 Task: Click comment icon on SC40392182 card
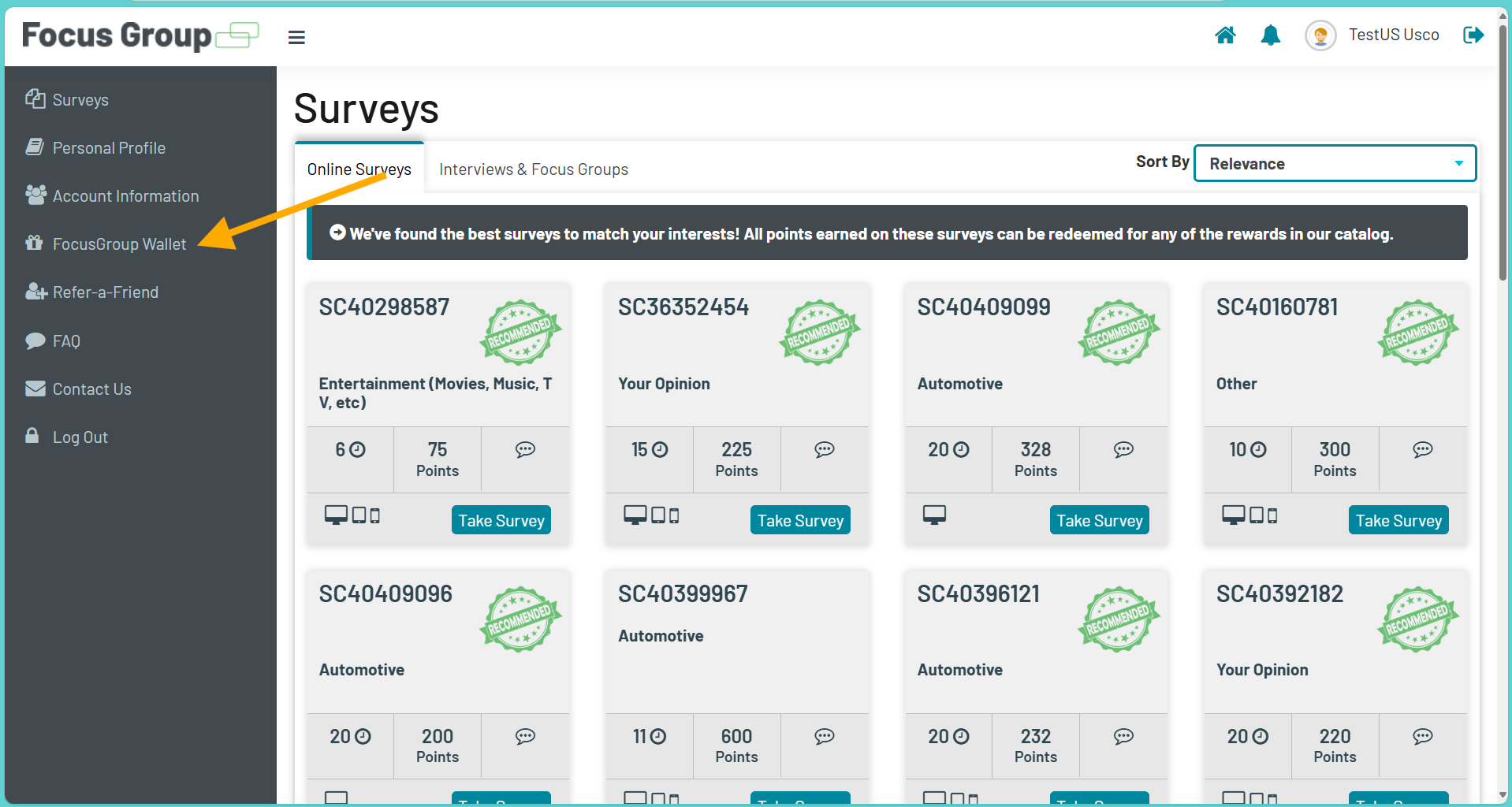(1423, 736)
